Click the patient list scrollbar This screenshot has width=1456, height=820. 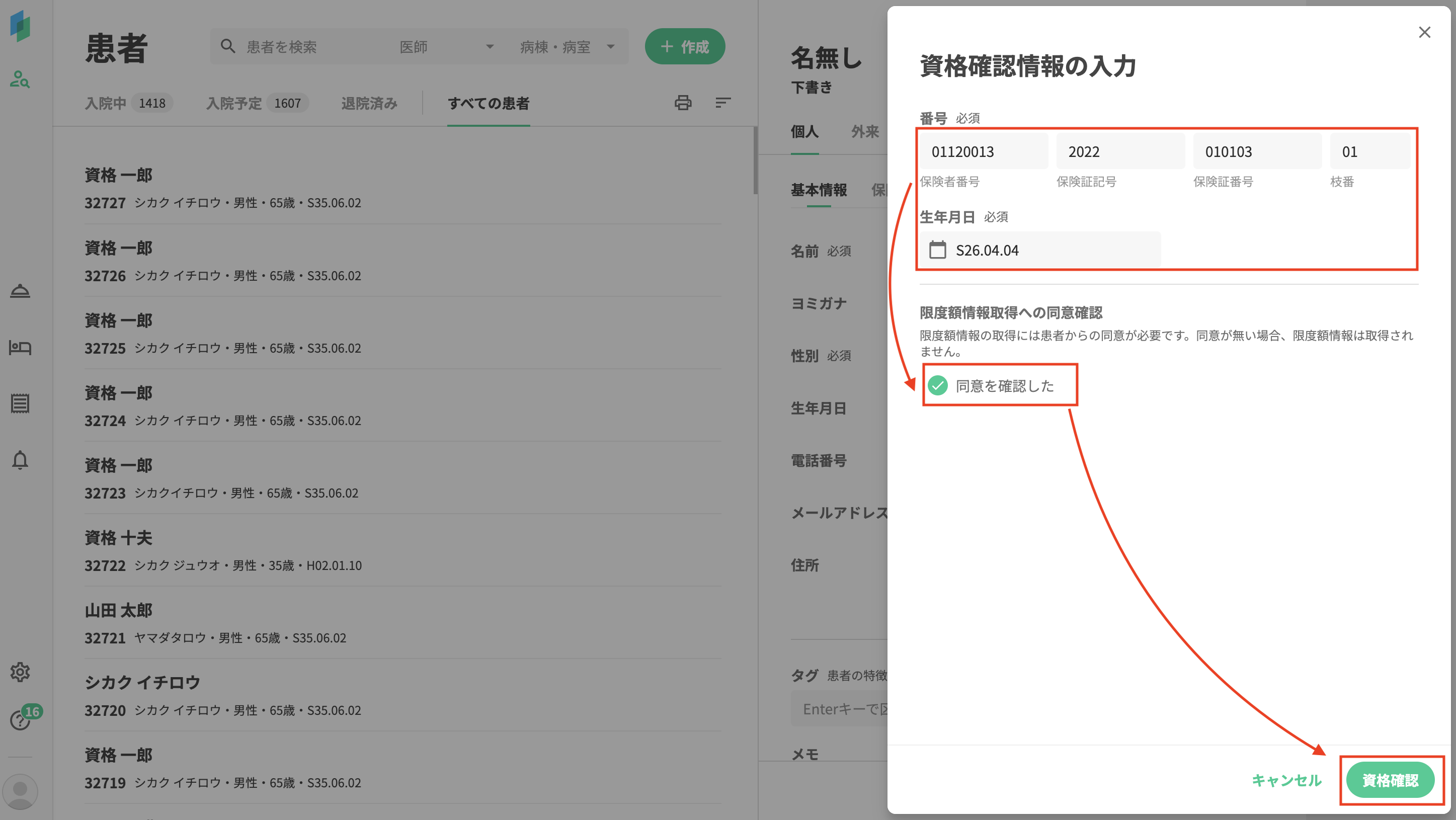[755, 160]
